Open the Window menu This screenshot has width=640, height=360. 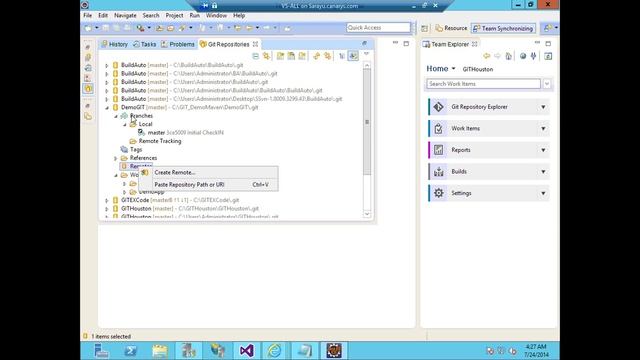point(216,16)
